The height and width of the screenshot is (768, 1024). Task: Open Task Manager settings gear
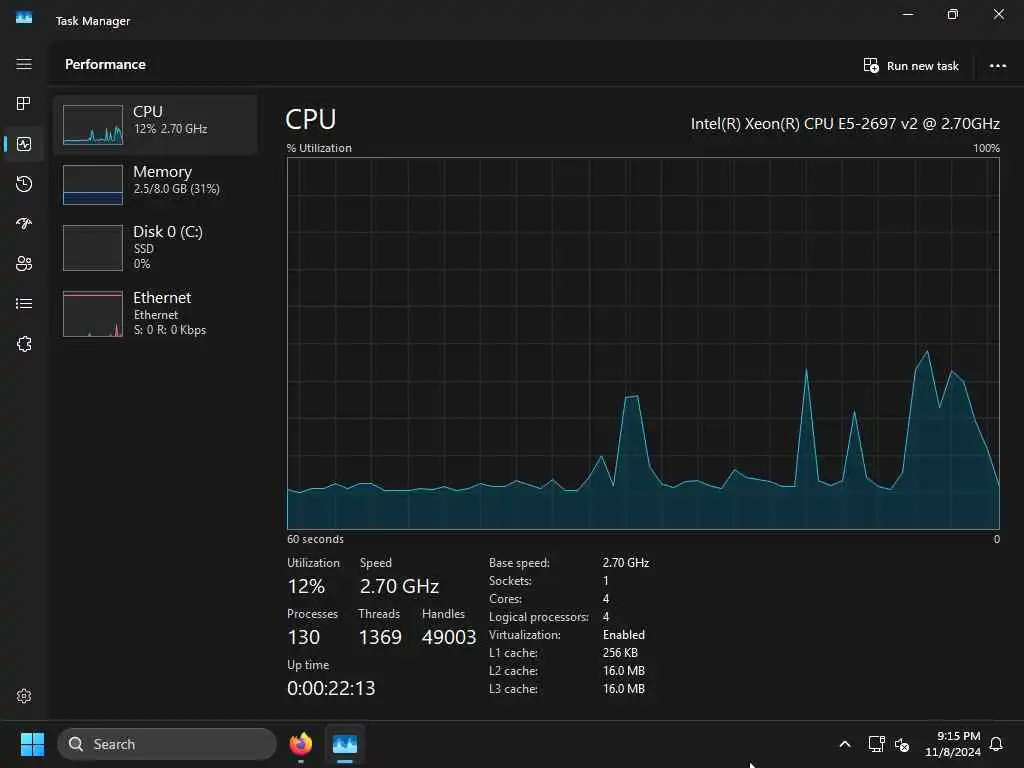[x=24, y=696]
